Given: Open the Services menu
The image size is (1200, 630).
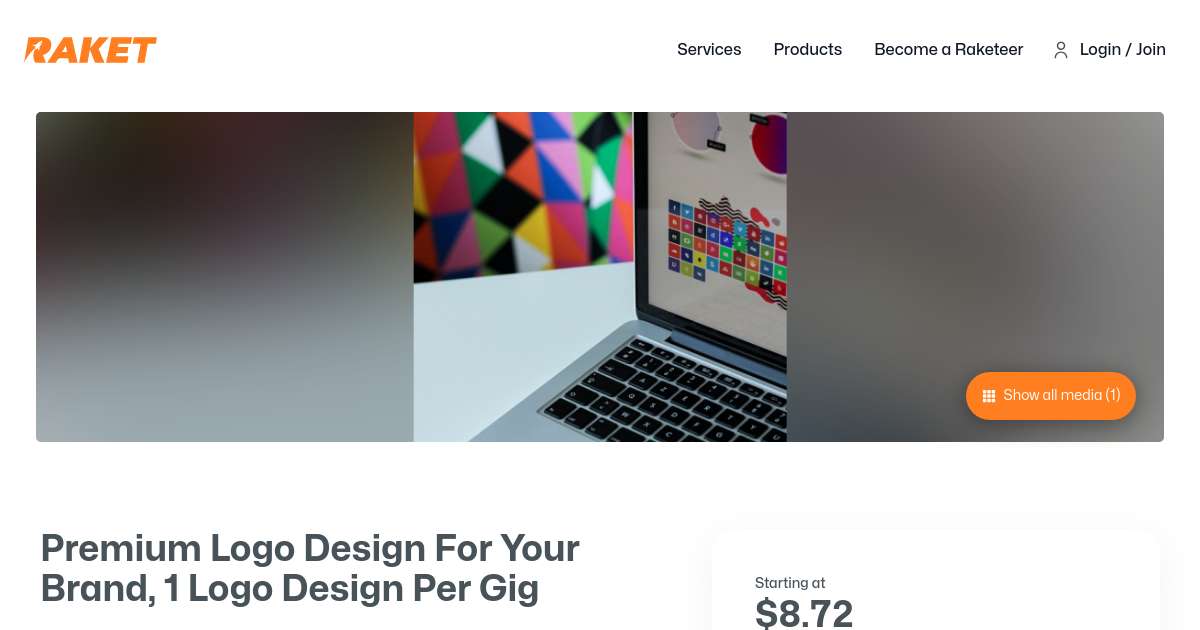Looking at the screenshot, I should click(709, 49).
